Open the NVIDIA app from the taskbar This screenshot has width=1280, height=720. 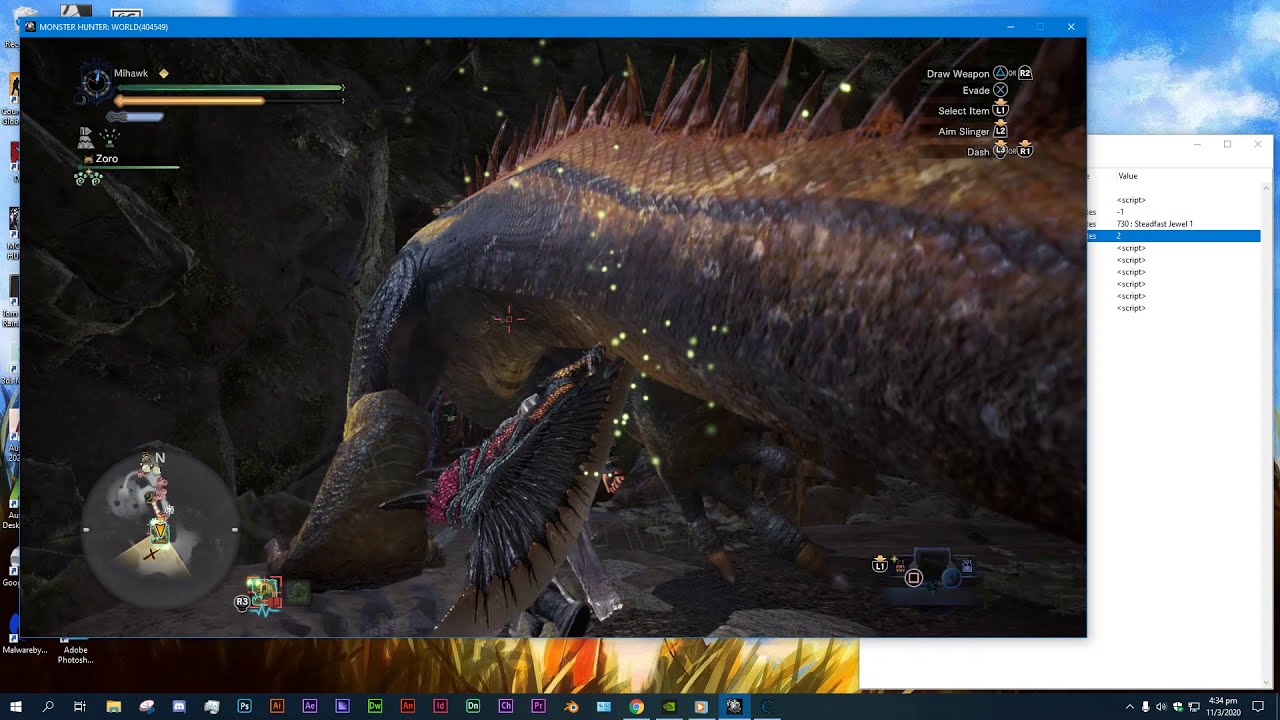tap(669, 706)
